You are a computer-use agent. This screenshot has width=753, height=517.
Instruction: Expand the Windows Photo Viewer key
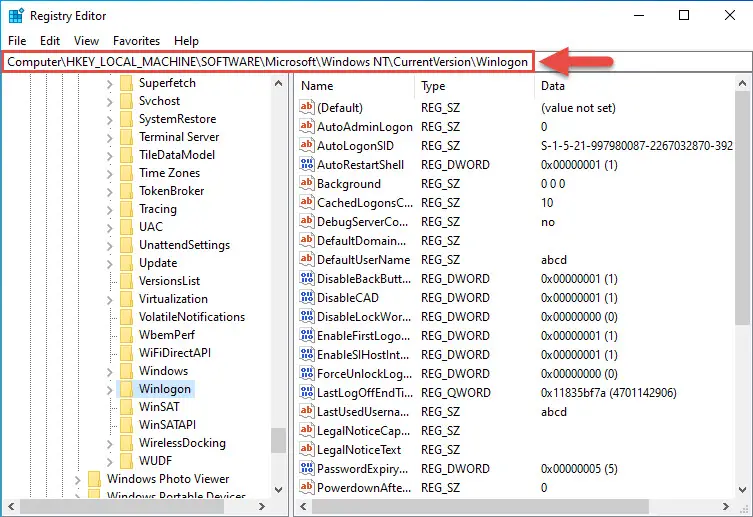[x=77, y=480]
